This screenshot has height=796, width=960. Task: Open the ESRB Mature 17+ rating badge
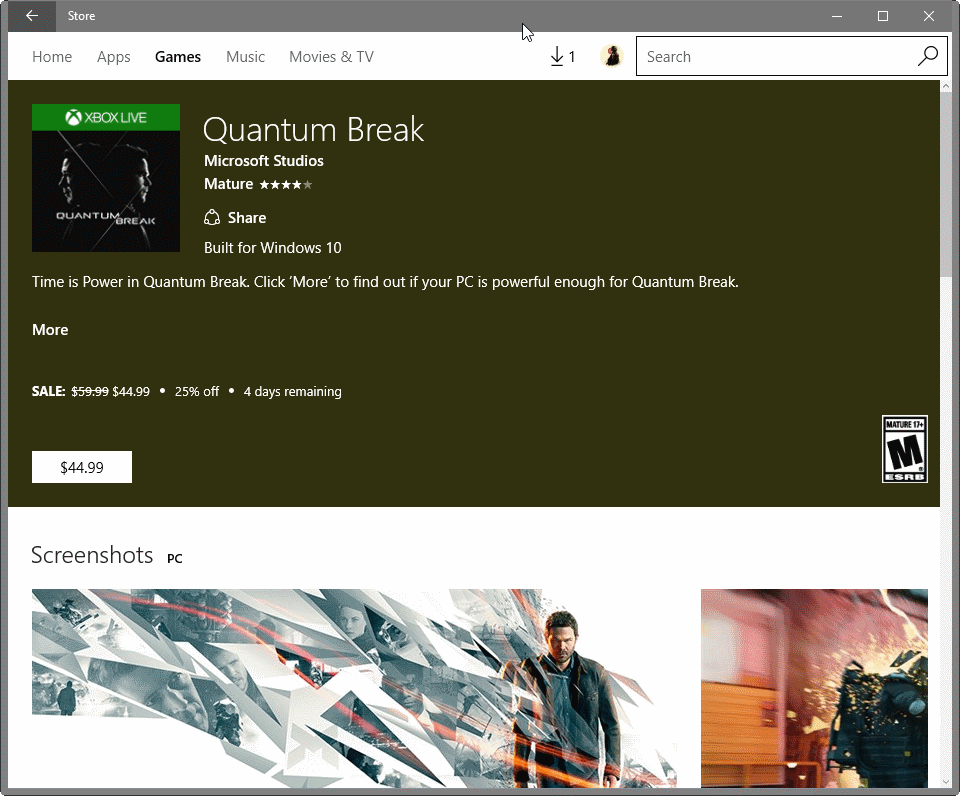click(904, 449)
